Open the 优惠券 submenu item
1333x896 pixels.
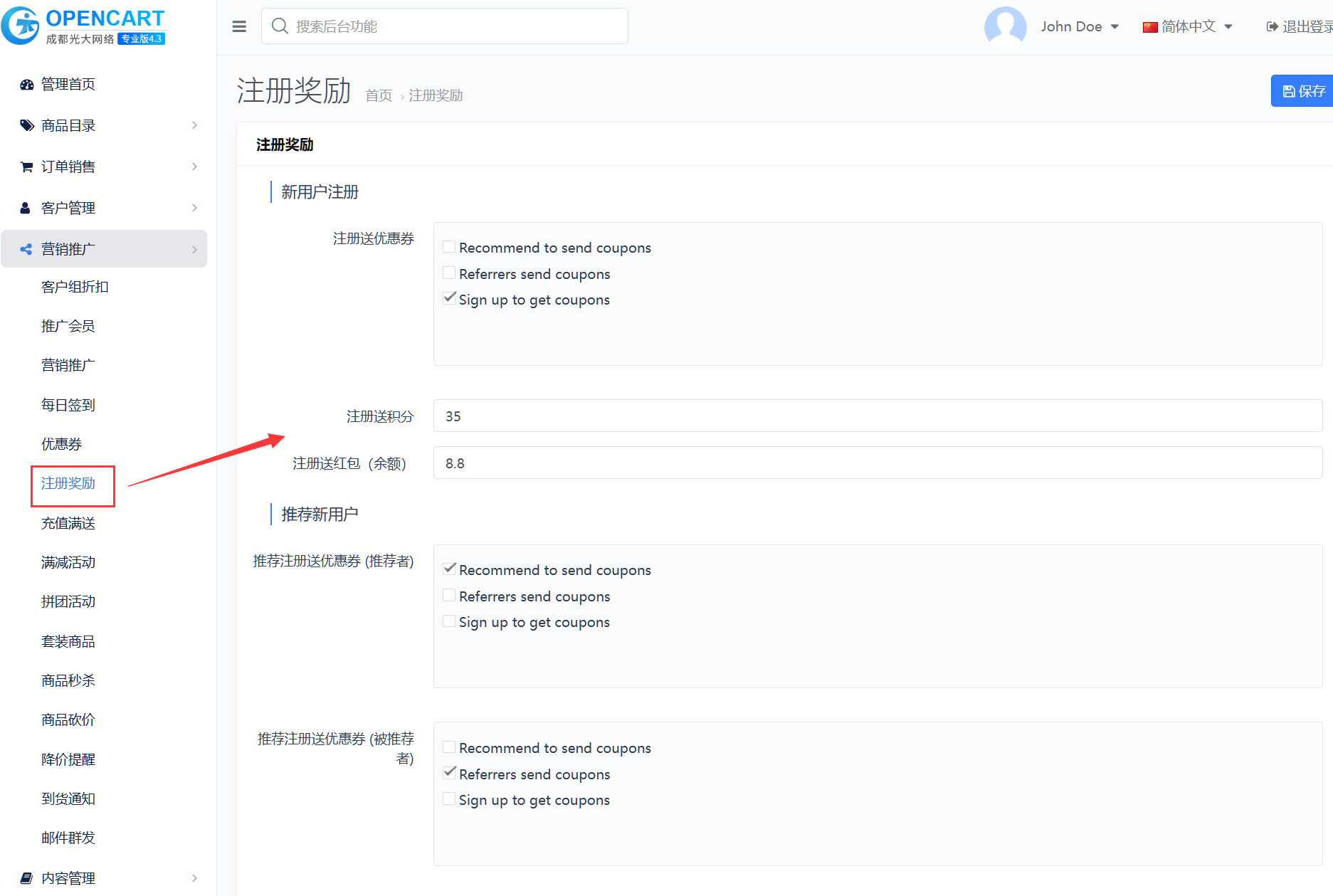point(62,444)
